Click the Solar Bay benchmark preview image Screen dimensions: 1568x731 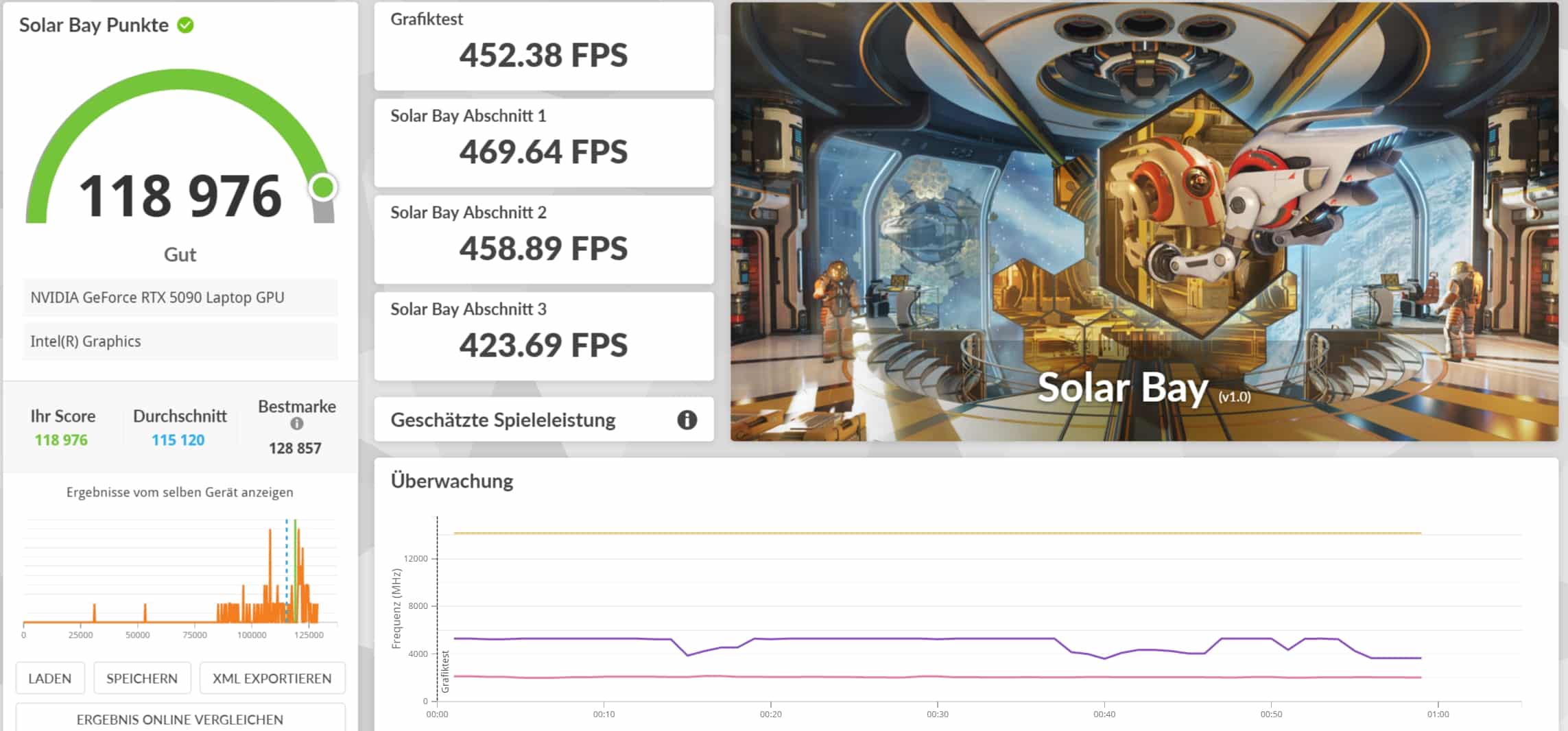[1143, 221]
